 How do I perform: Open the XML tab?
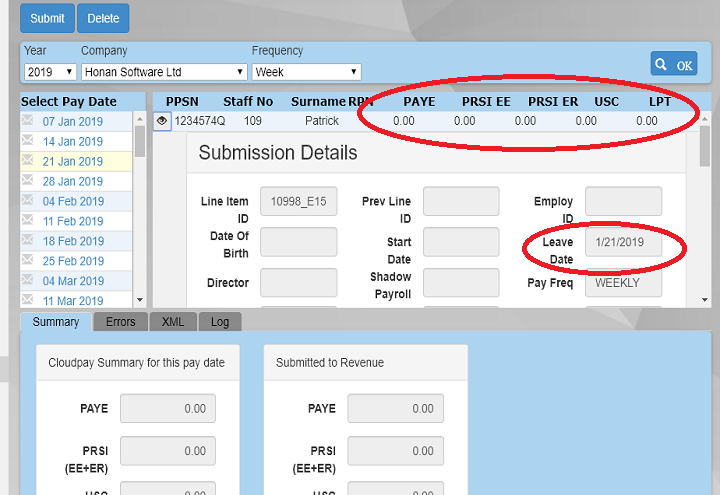tap(173, 322)
